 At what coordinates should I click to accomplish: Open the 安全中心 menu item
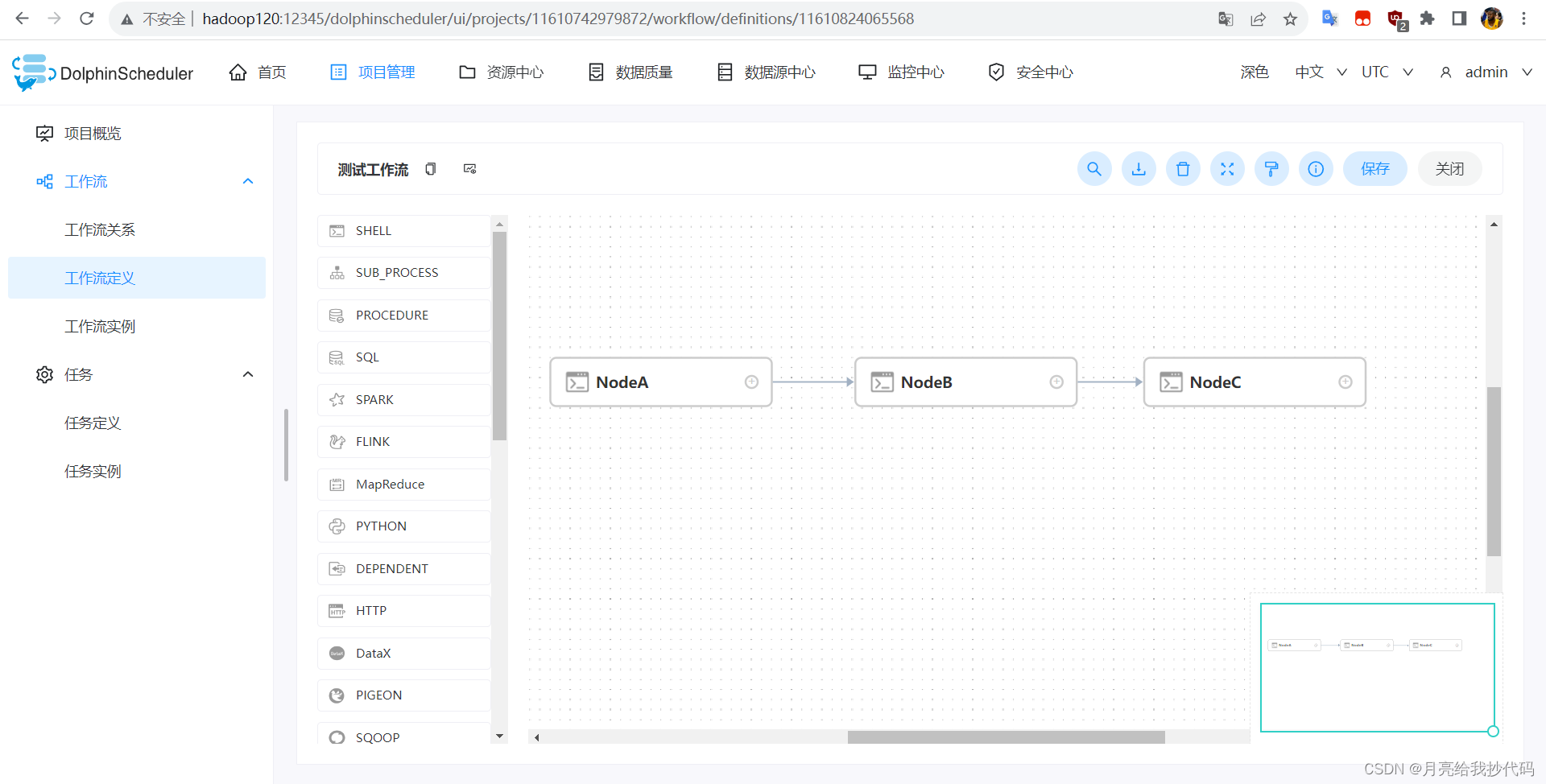point(1031,72)
